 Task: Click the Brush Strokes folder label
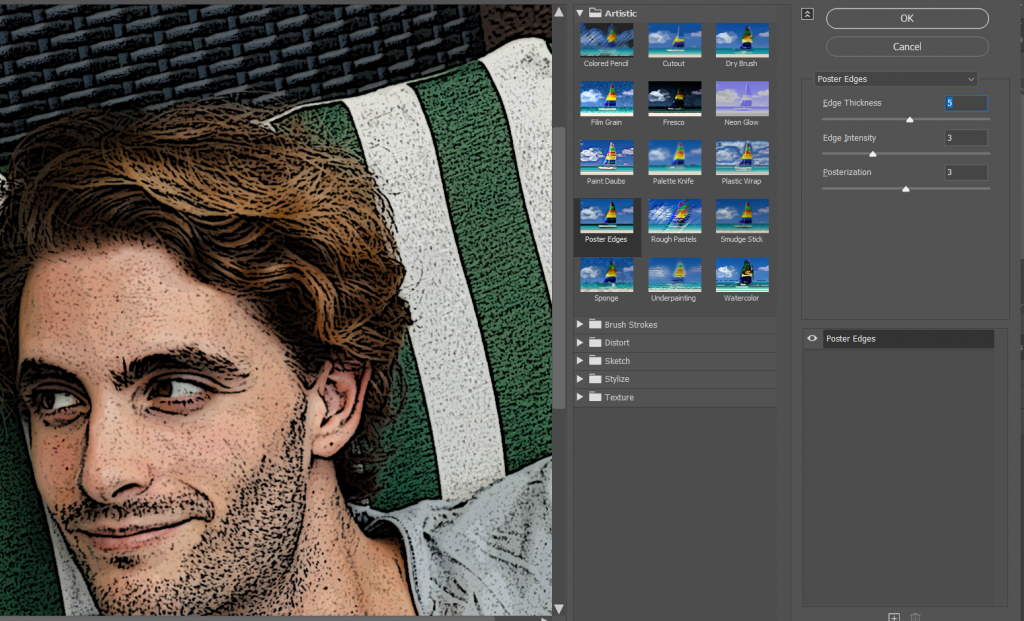(631, 325)
